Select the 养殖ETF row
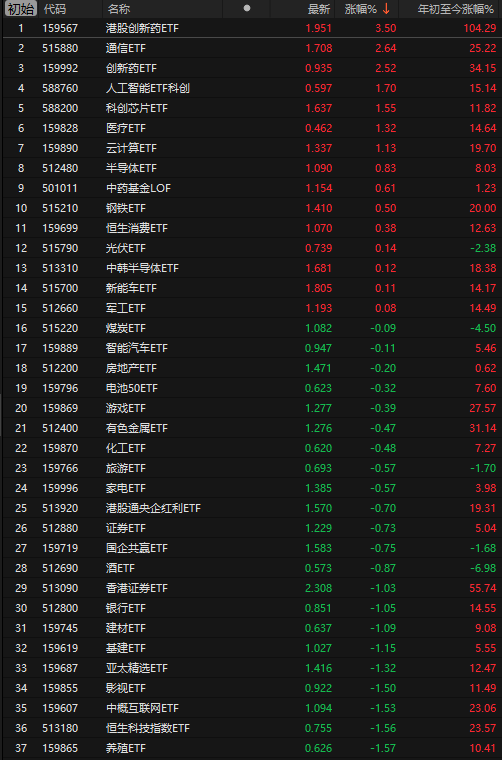The image size is (502, 760). (x=251, y=748)
